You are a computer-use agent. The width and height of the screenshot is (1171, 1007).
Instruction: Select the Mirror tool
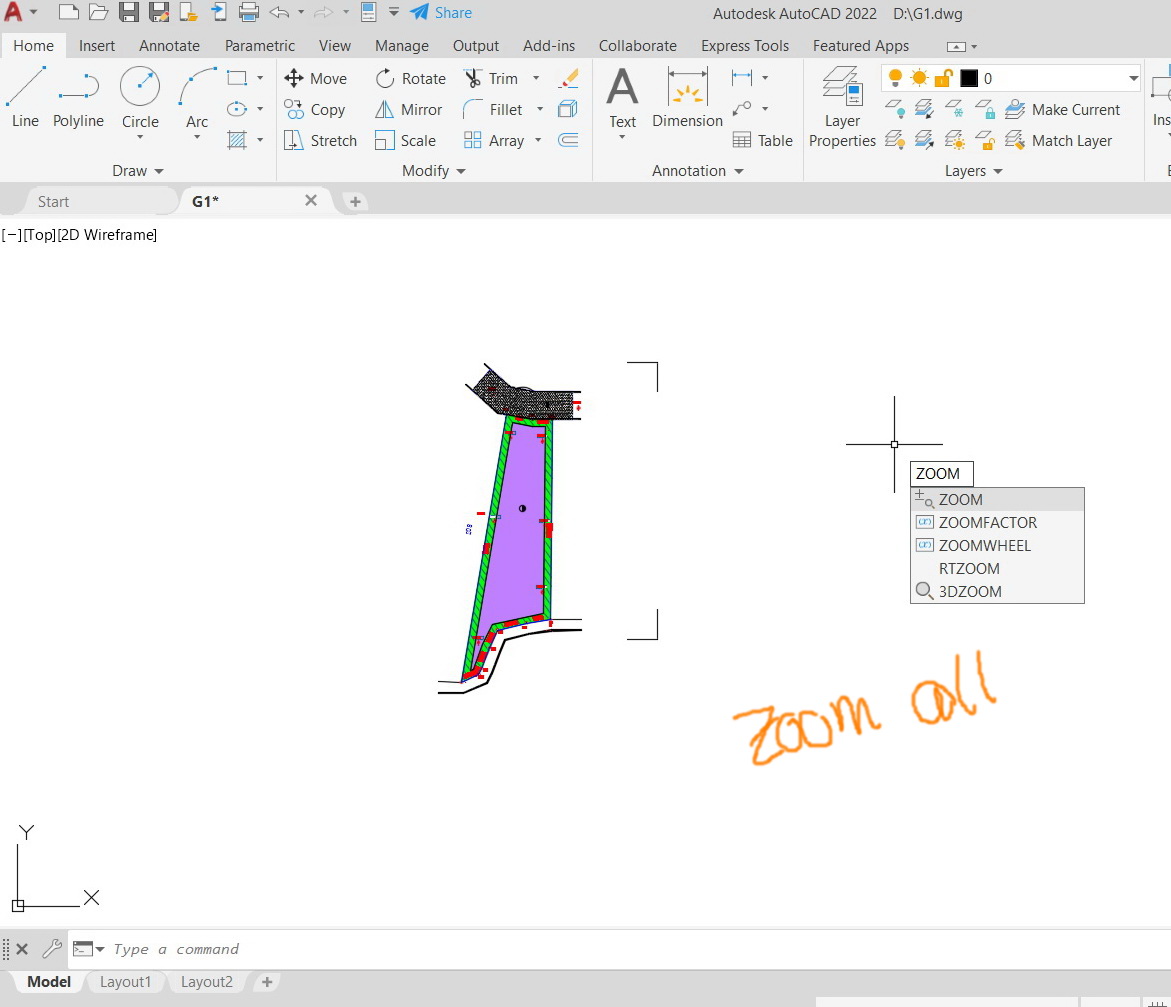[409, 109]
